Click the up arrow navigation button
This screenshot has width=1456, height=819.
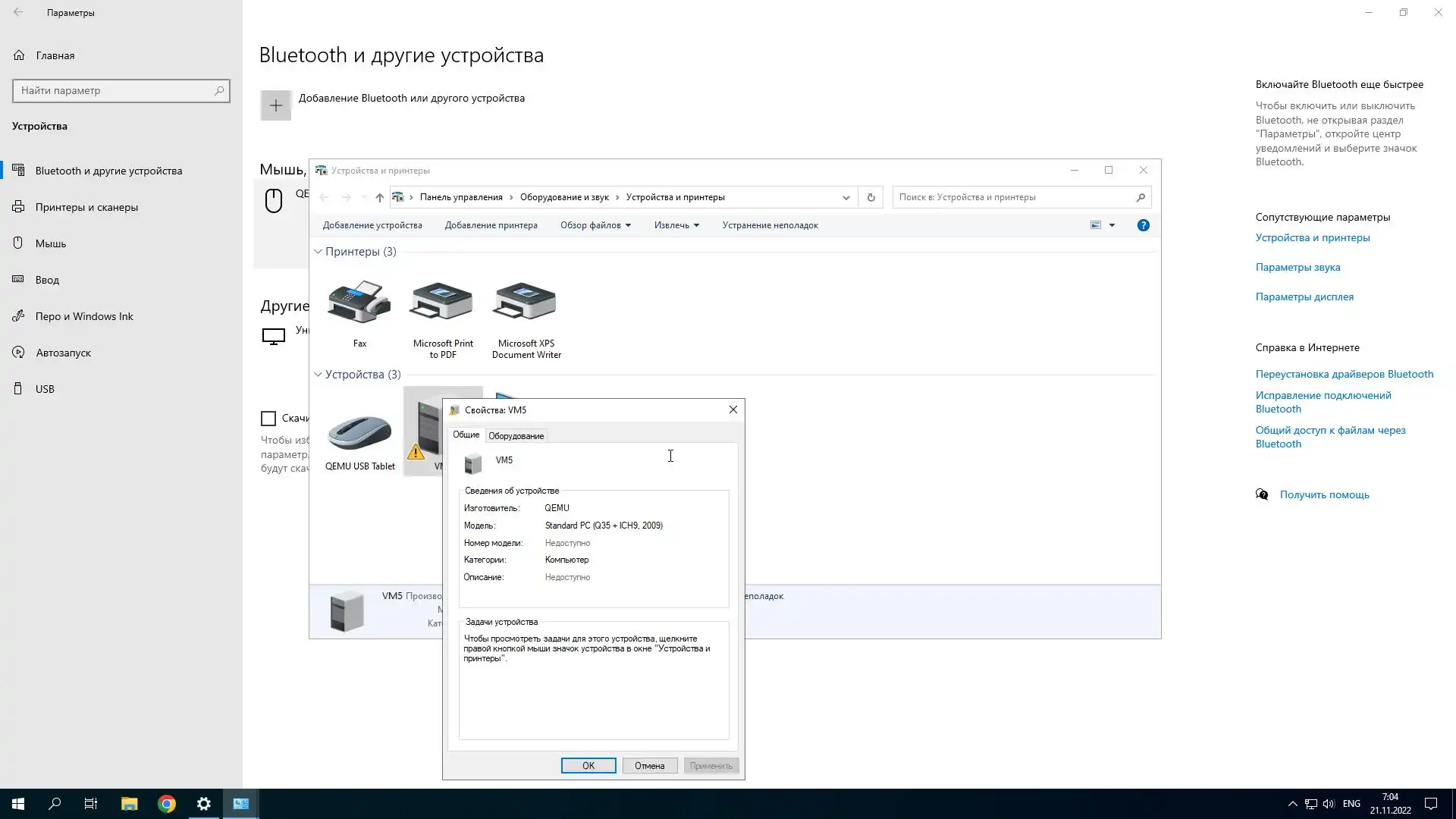coord(379,197)
